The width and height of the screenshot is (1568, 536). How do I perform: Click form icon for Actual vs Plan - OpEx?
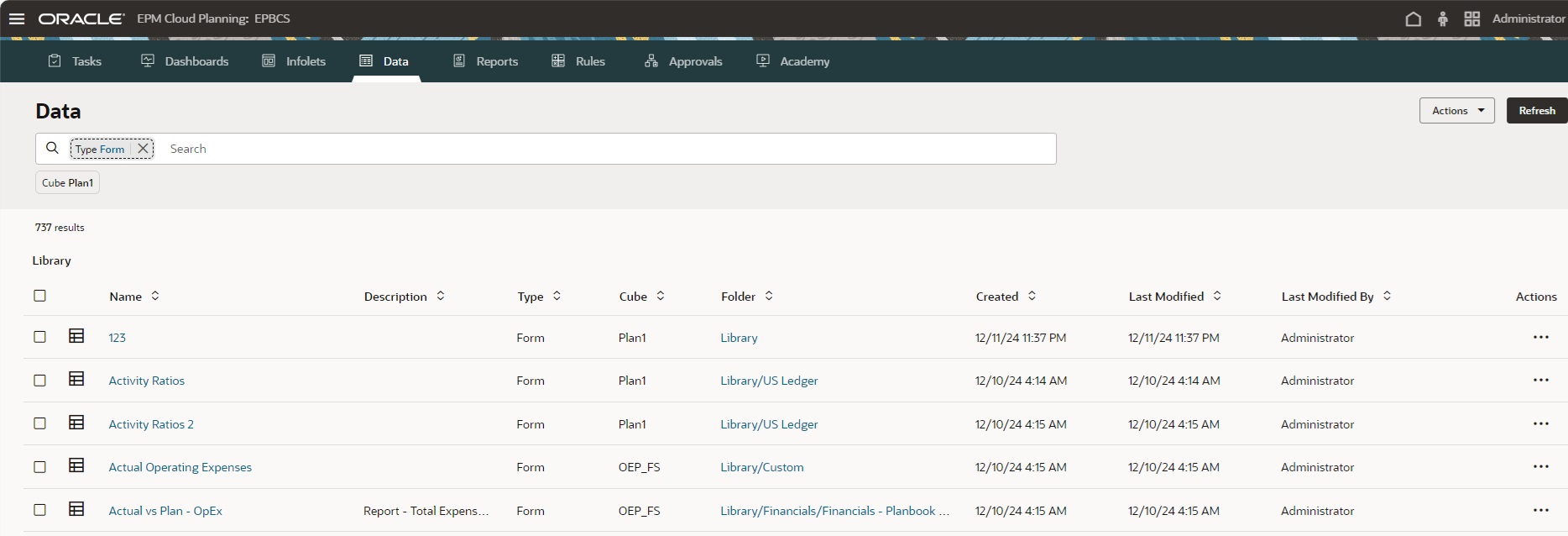click(x=76, y=509)
